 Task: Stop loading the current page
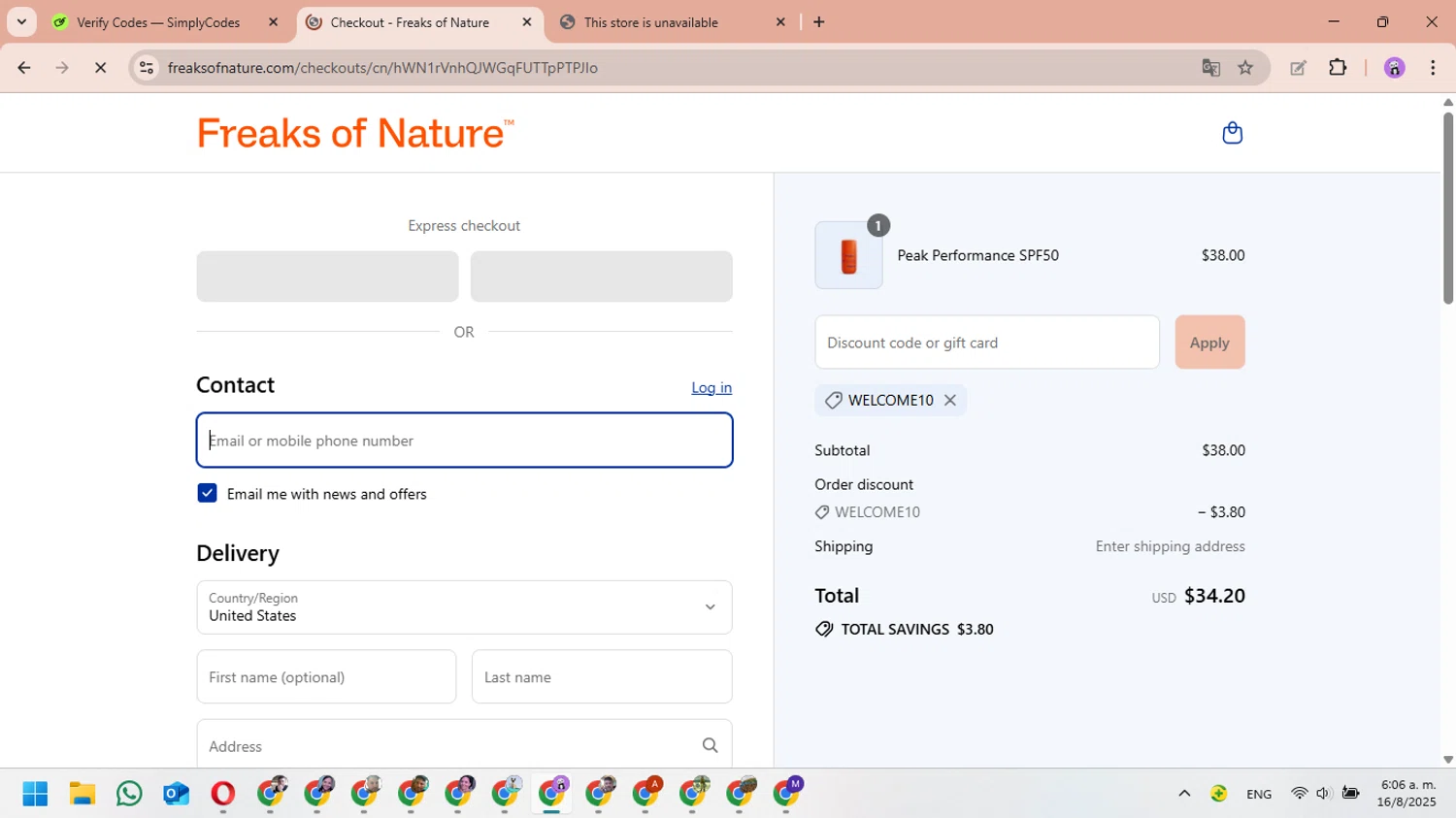coord(100,68)
